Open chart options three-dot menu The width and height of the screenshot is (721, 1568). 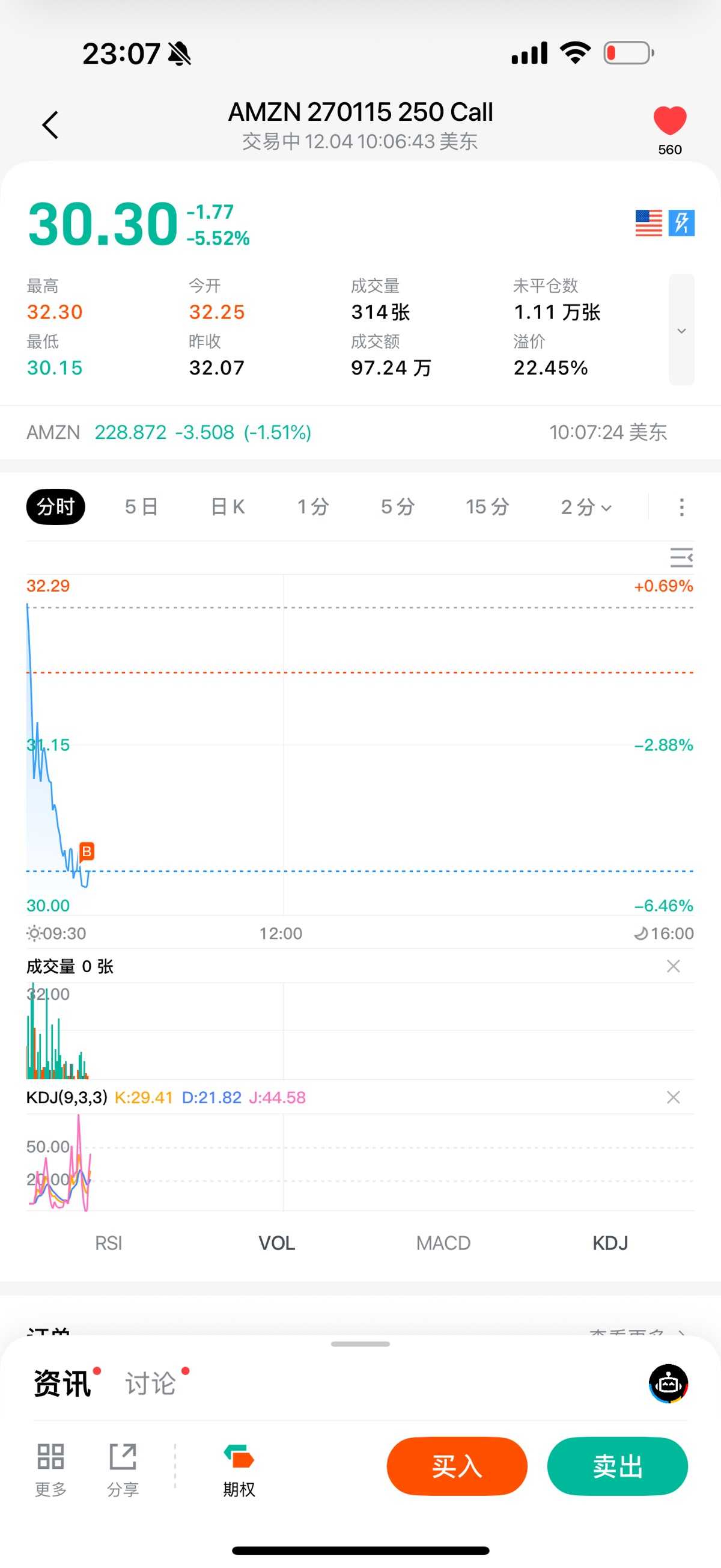[x=681, y=507]
